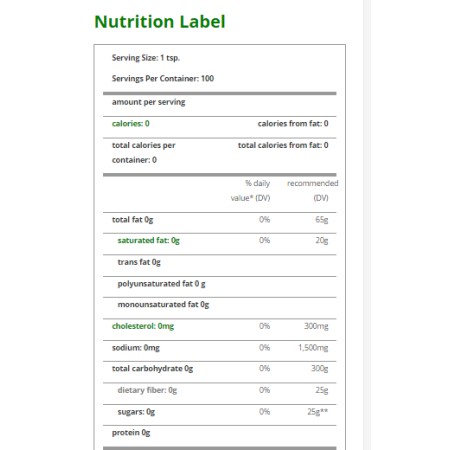450x450 pixels.
Task: Click the monounsaturated fat 0g row
Action: (x=220, y=308)
